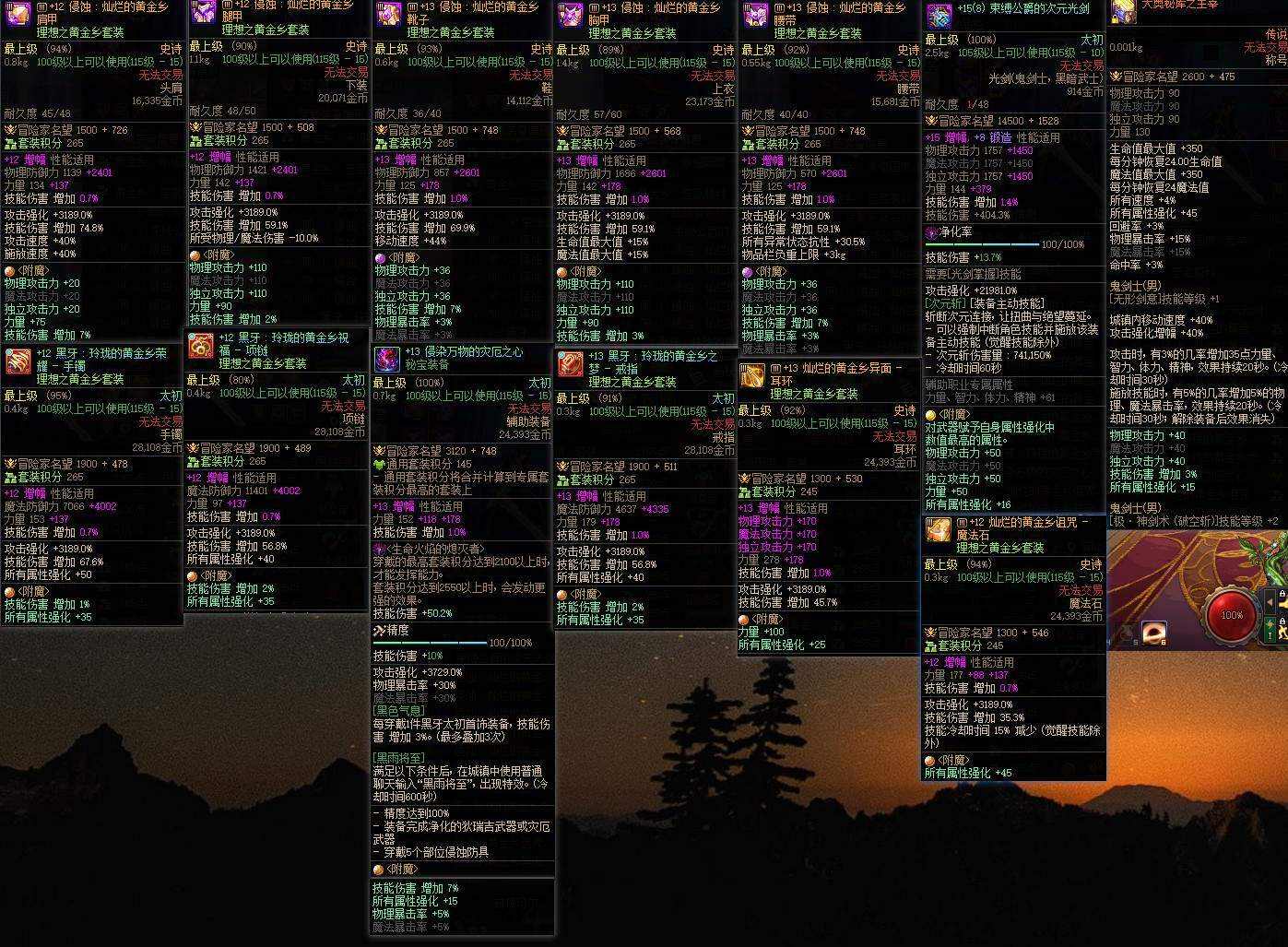
Task: Click the 秘宝装备 label
Action: pos(428,365)
